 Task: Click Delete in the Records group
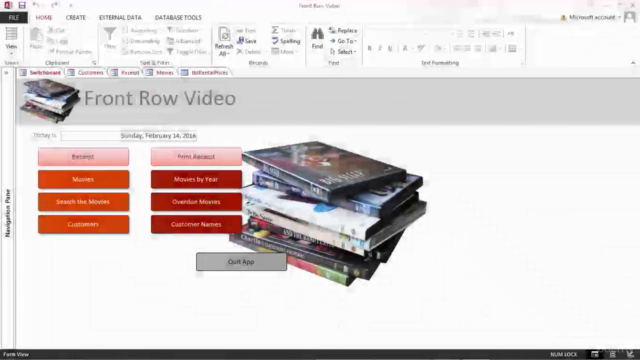tap(249, 52)
